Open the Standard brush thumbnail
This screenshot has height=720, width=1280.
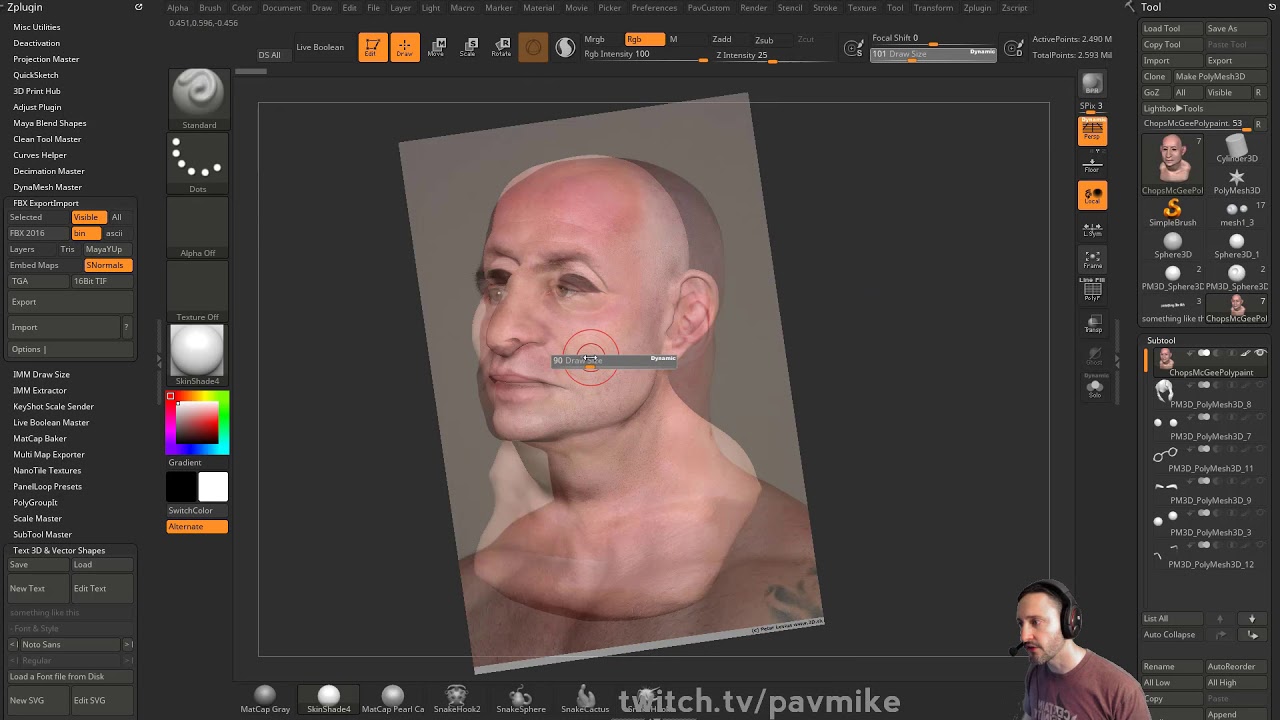coord(198,99)
